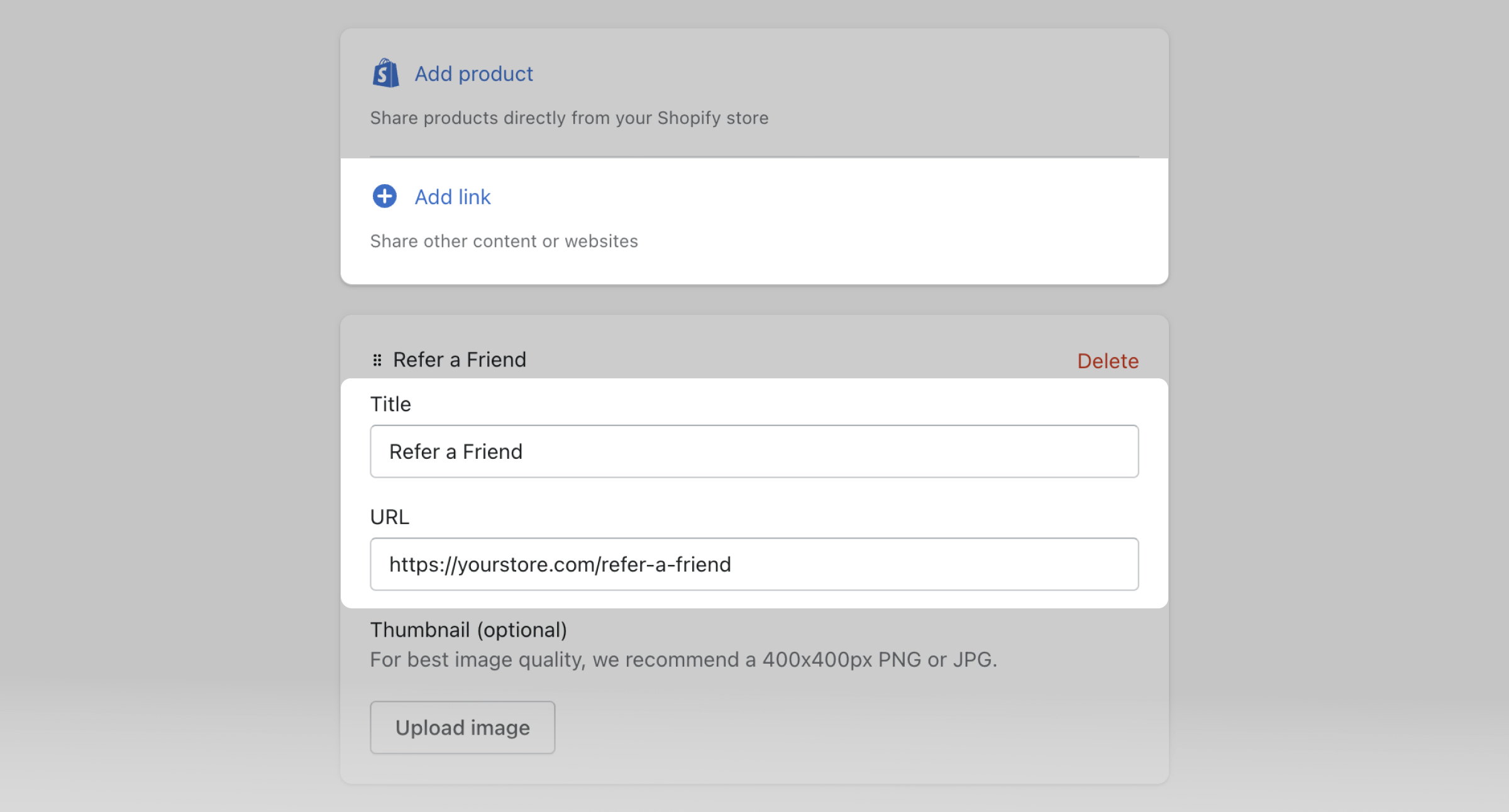The image size is (1509, 812).
Task: Click into the URL input field
Action: 754,564
